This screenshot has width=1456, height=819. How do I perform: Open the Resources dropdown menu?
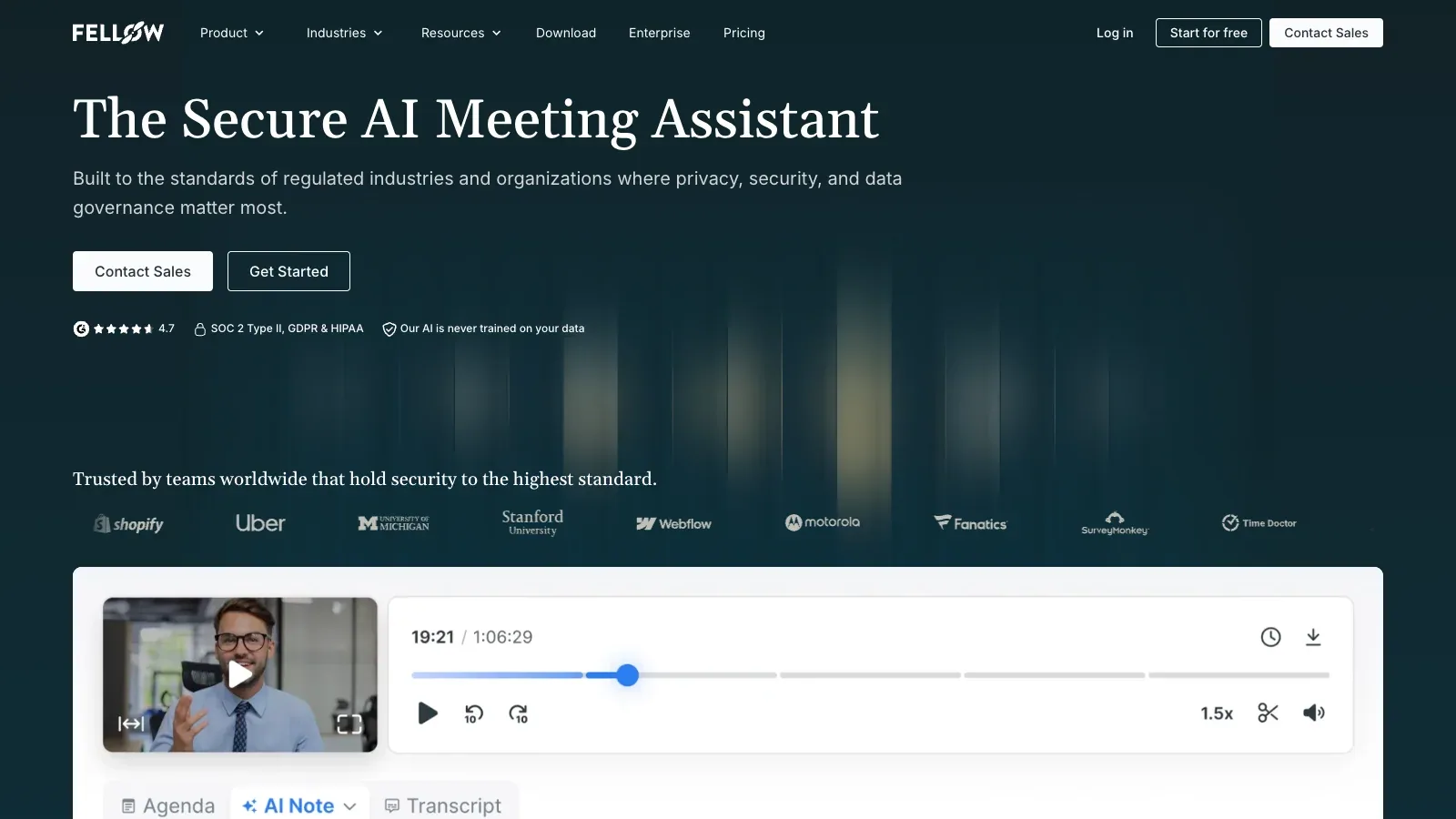(x=460, y=33)
